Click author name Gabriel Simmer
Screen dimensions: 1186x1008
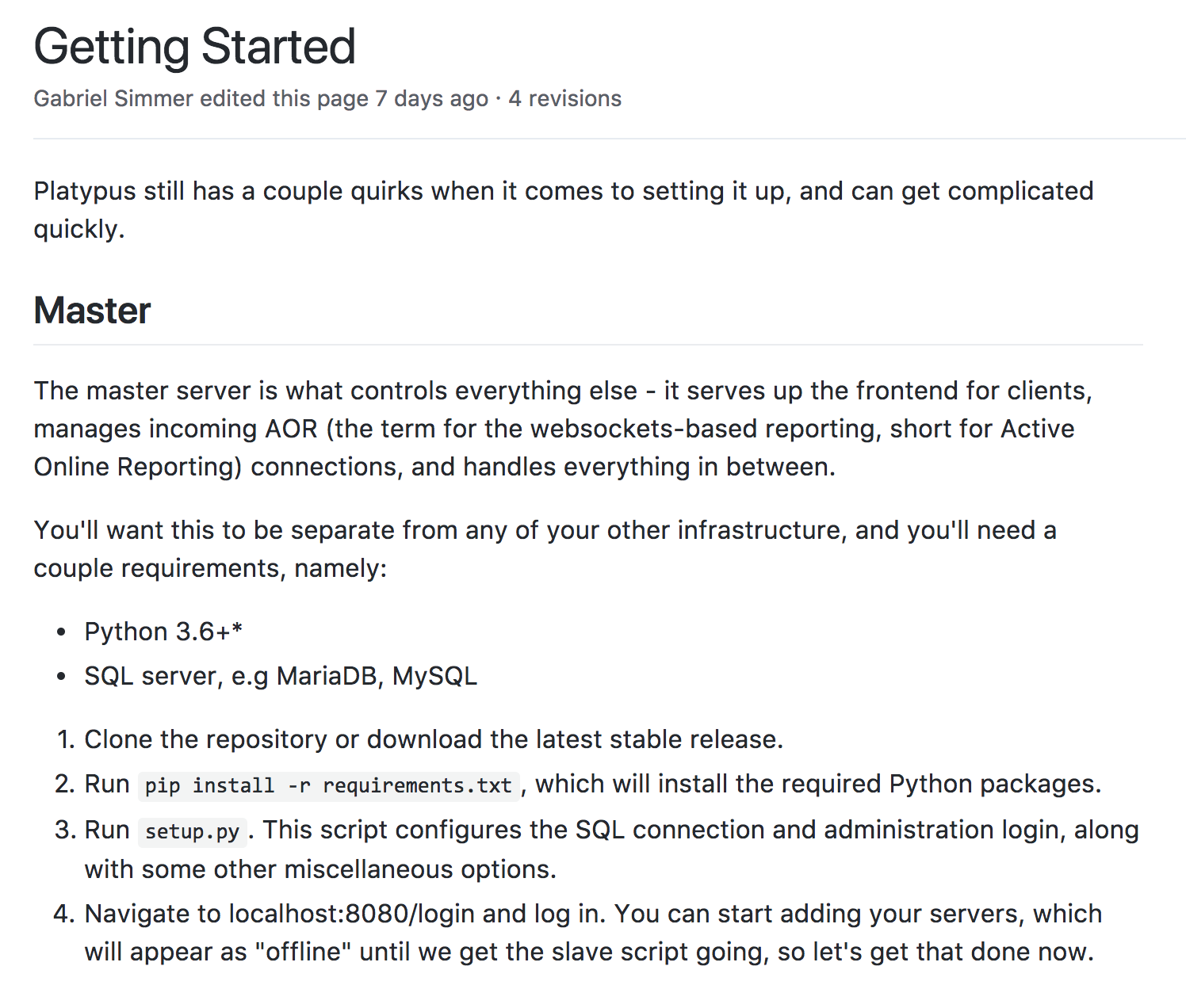113,98
